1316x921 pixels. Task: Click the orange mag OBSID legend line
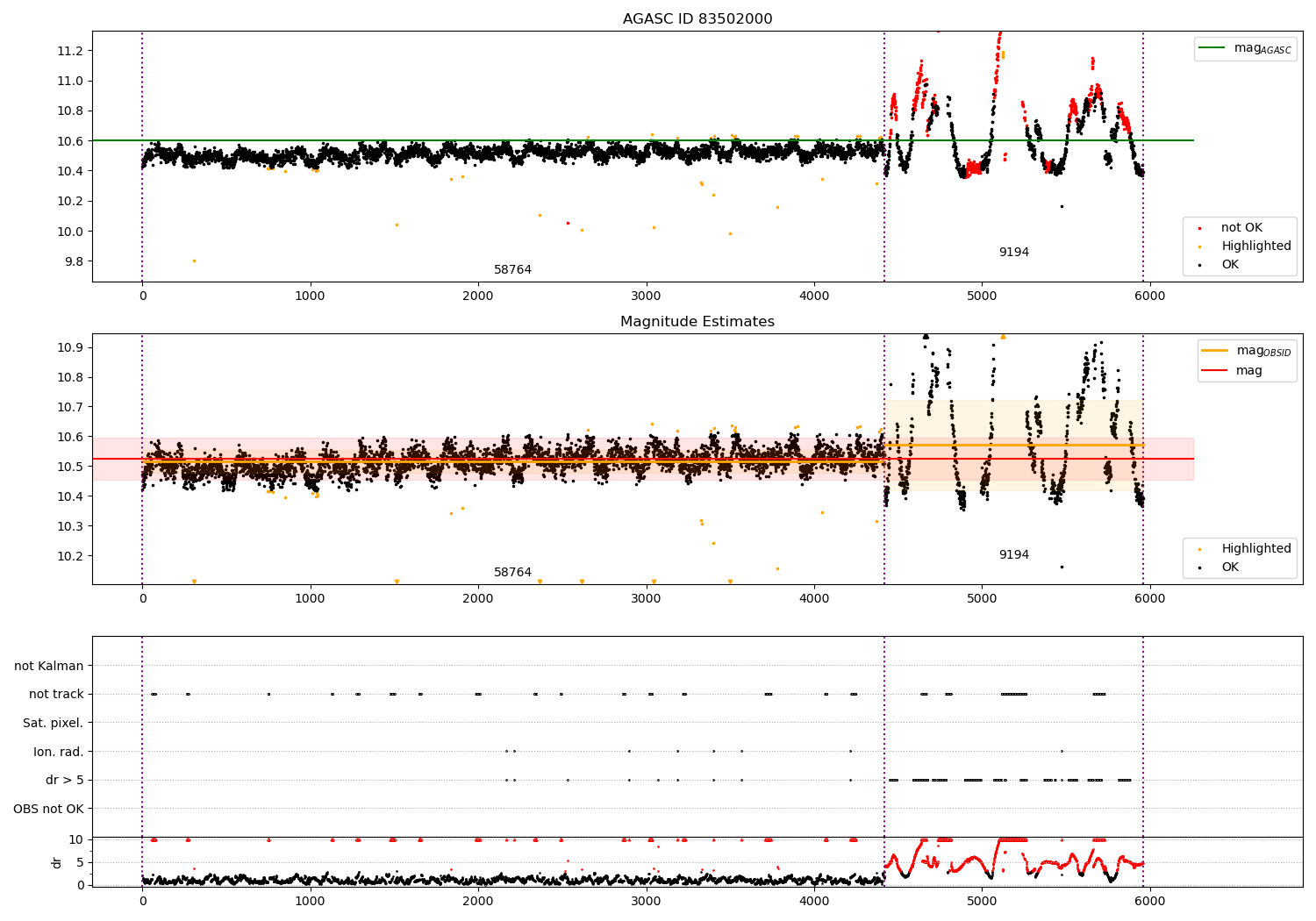(1215, 350)
